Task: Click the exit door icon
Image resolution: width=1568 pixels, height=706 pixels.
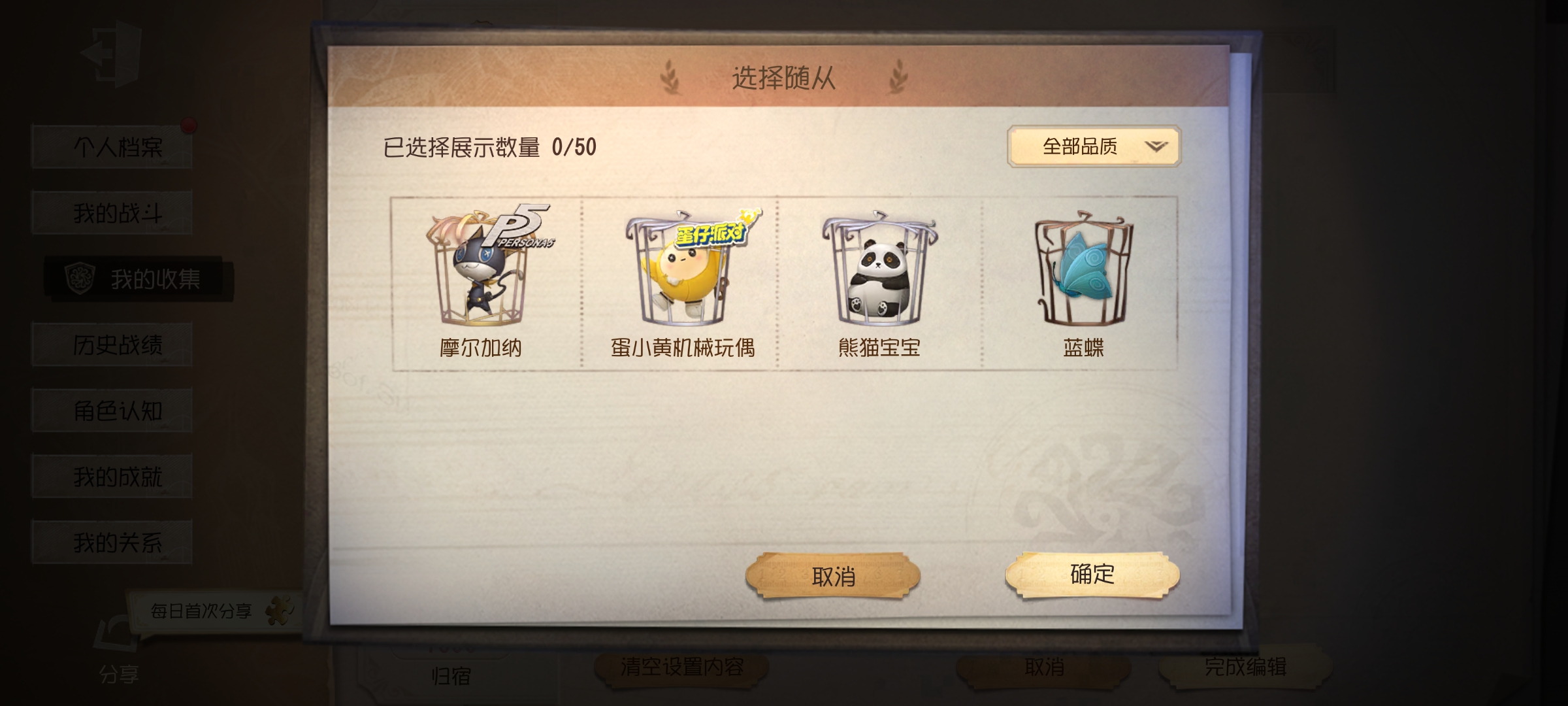Action: click(112, 54)
